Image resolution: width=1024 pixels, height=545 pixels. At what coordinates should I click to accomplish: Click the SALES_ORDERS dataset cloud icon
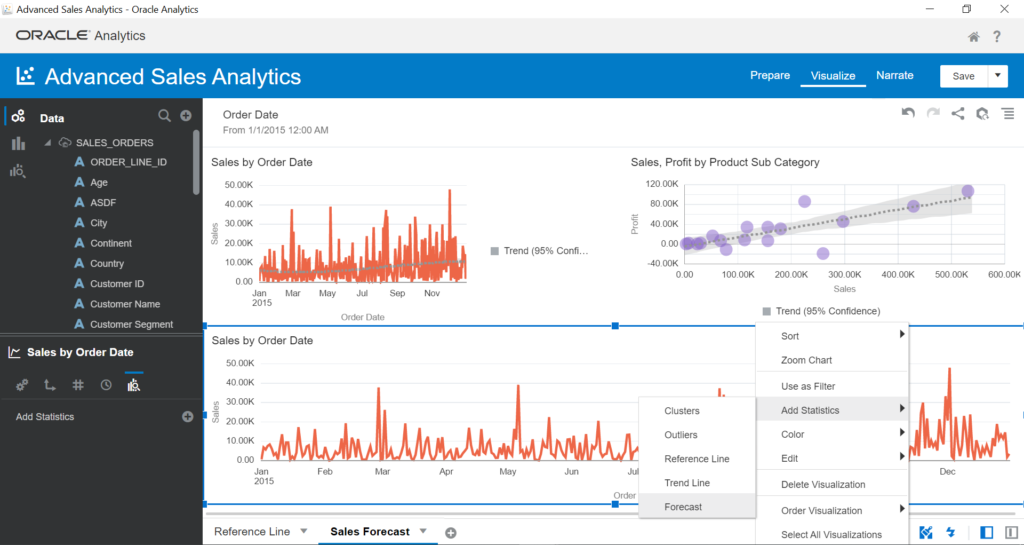pos(65,142)
